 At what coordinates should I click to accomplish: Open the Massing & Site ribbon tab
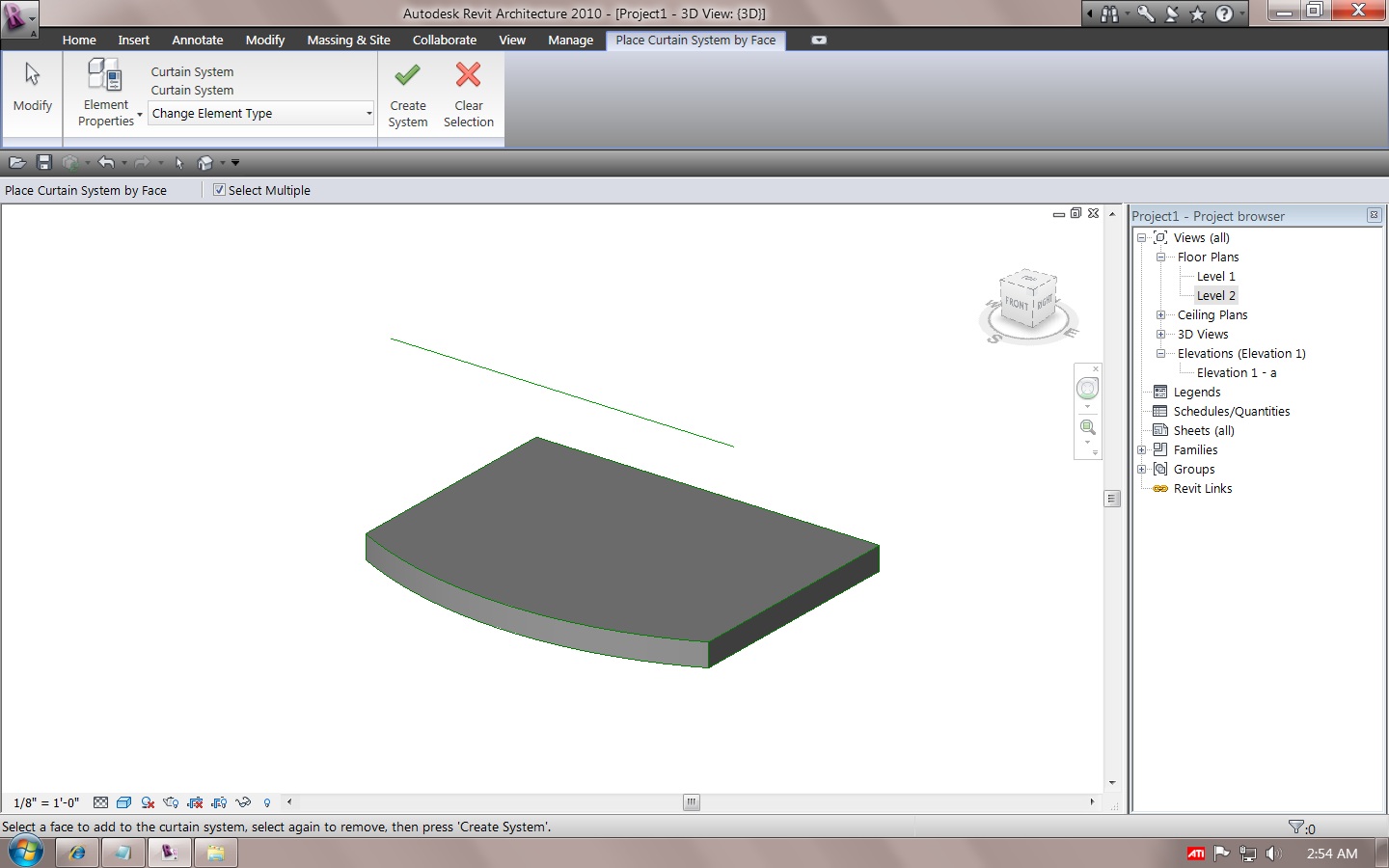[348, 41]
